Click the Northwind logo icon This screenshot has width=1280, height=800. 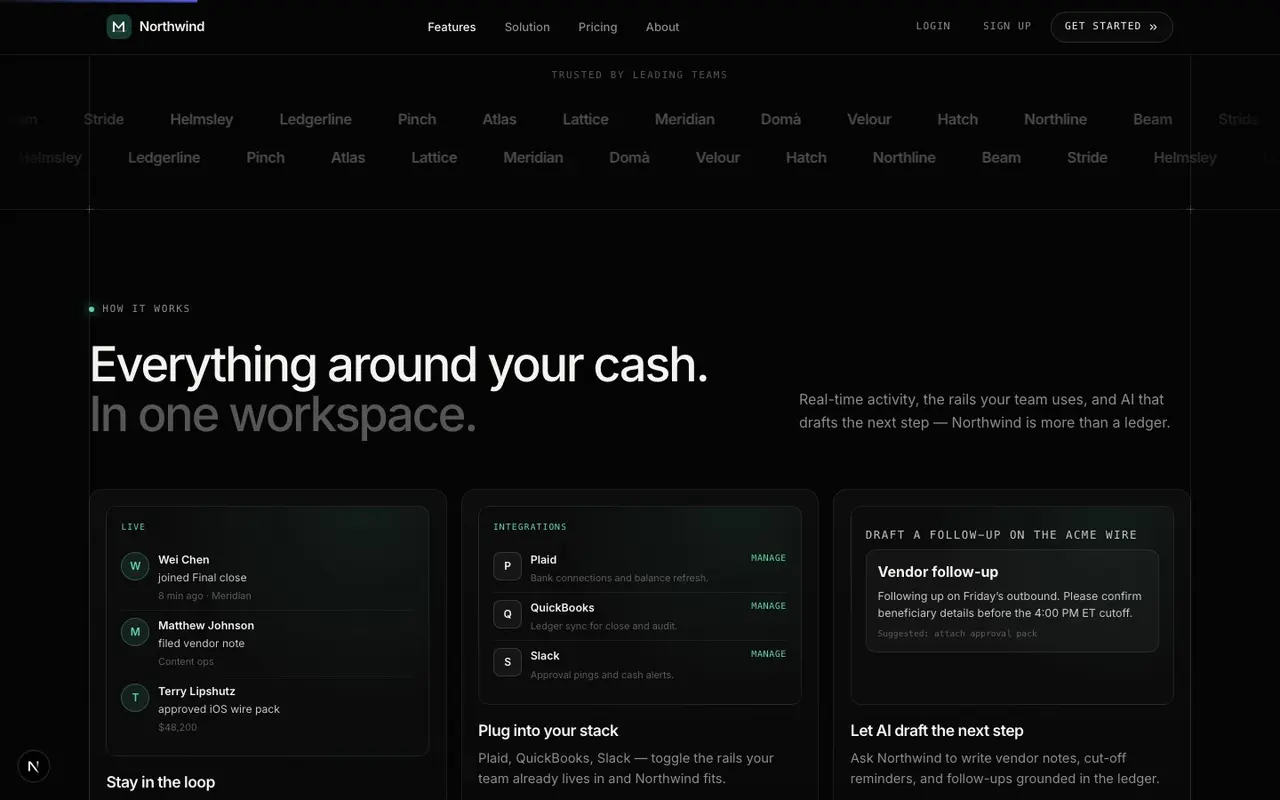click(119, 27)
